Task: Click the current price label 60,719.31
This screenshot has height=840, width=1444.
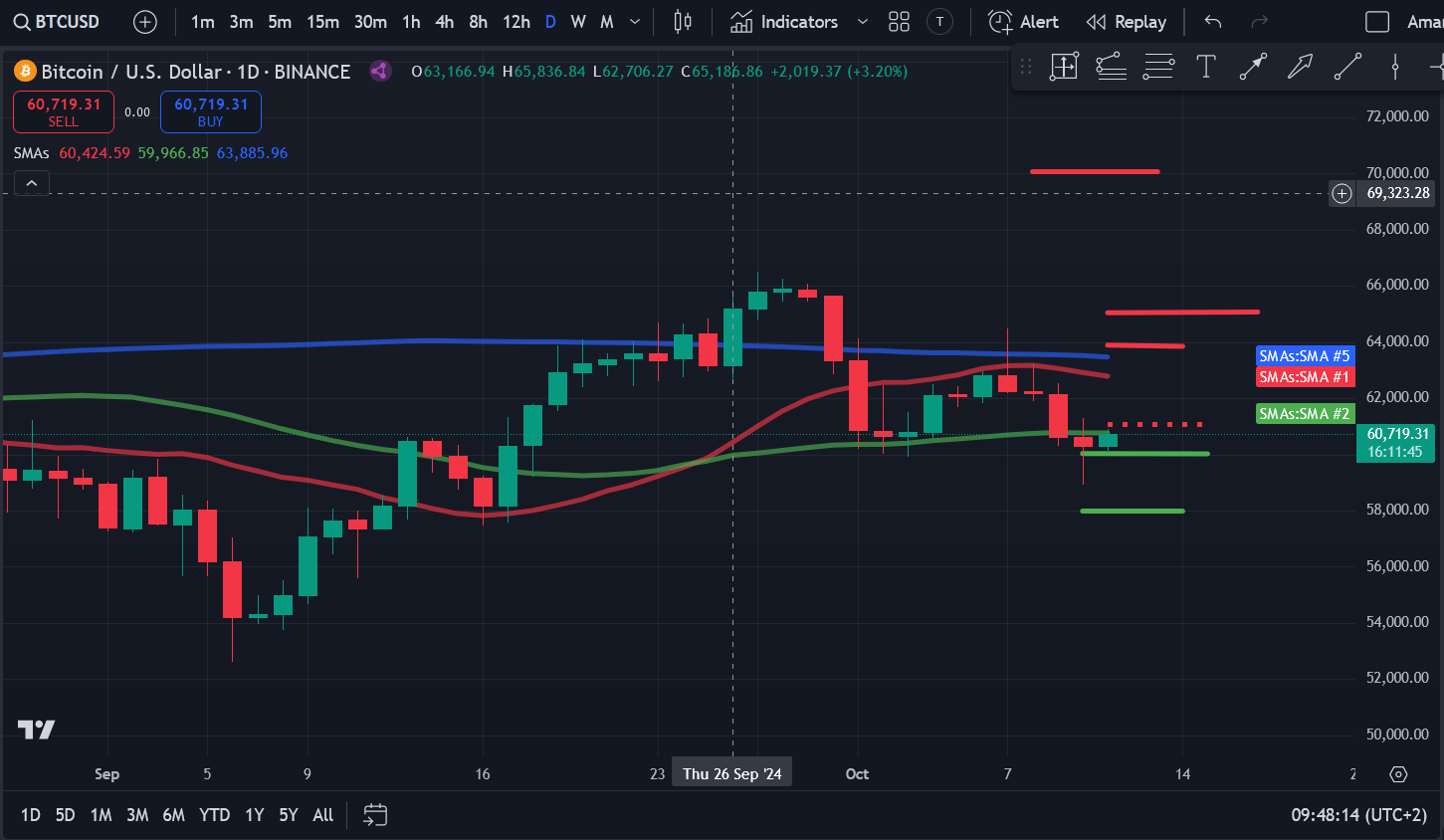Action: click(x=1397, y=443)
